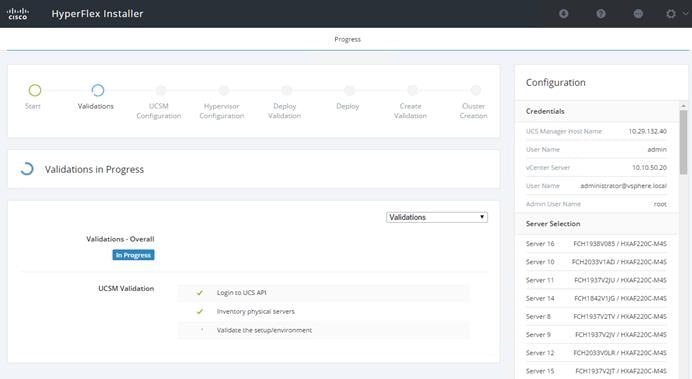Screen dimensions: 692x379
Task: Click the UCSM Validation label
Action: (126, 288)
